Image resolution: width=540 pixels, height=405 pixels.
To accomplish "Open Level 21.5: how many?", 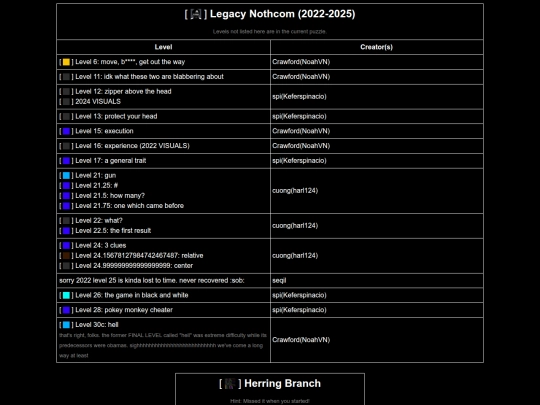I will pos(110,196).
